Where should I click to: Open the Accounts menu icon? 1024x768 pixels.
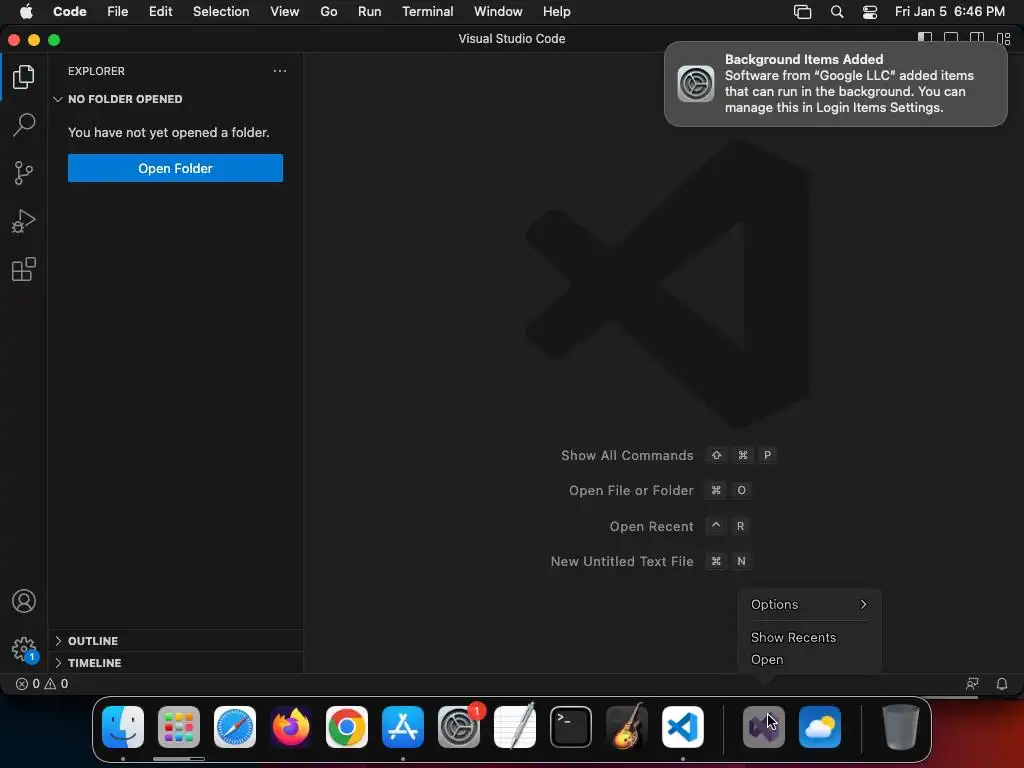pyautogui.click(x=24, y=601)
